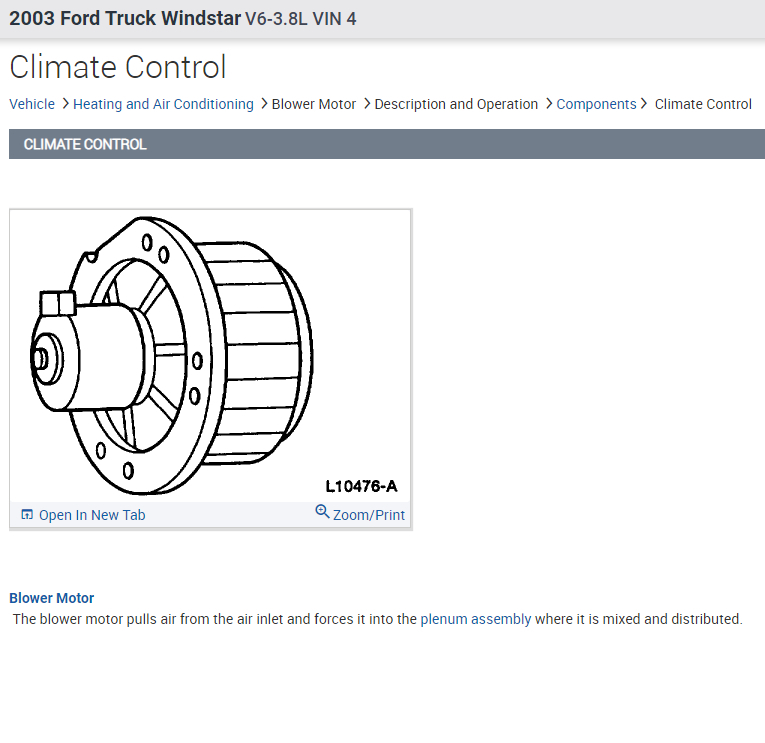Click the chevron before Components breadcrumb
Image resolution: width=765 pixels, height=743 pixels.
pyautogui.click(x=549, y=104)
